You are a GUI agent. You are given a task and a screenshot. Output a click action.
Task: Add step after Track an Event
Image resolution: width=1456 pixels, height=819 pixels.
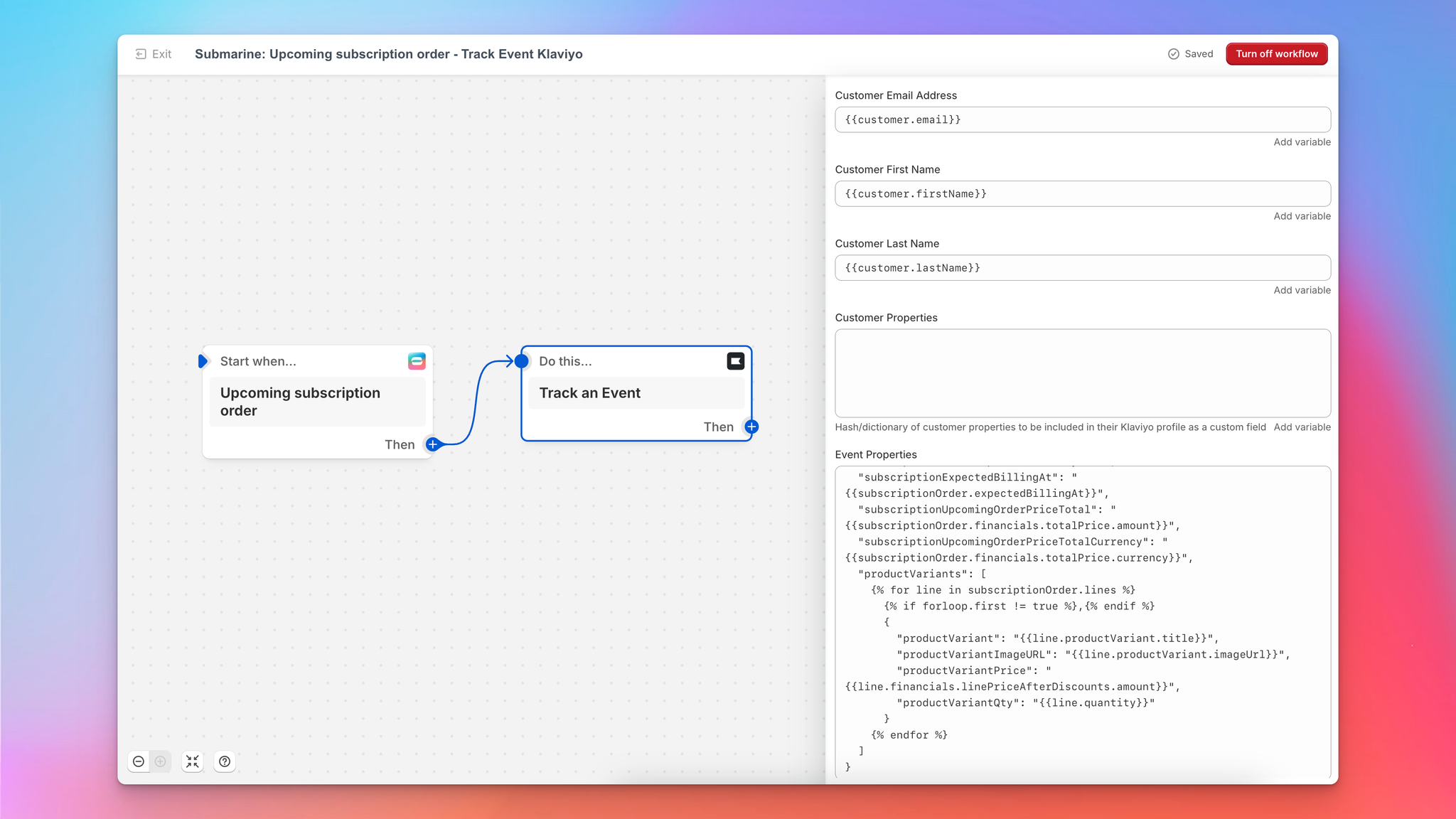pyautogui.click(x=751, y=427)
